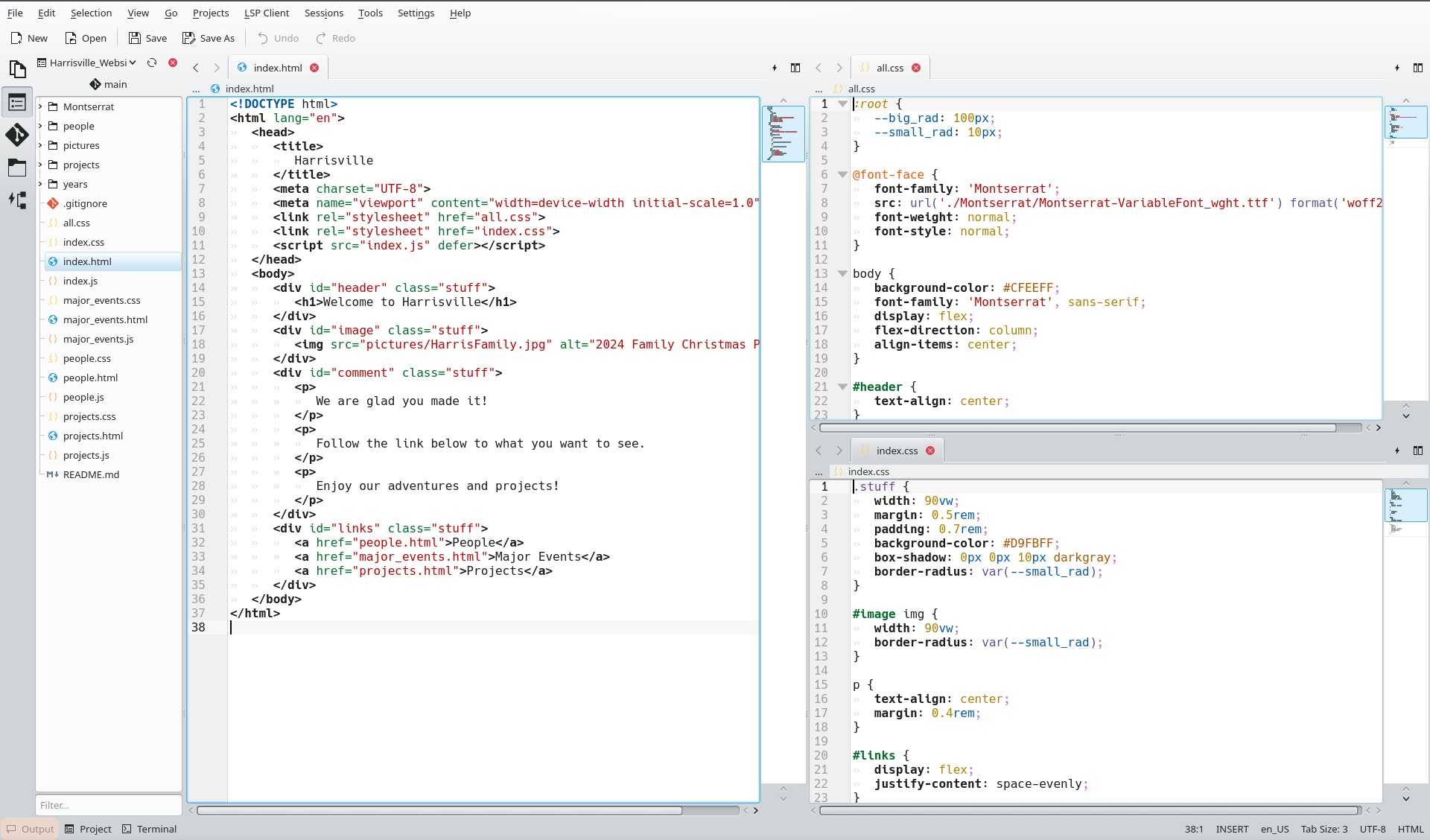The height and width of the screenshot is (840, 1430).
Task: Choose Save As in toolbar
Action: (209, 38)
